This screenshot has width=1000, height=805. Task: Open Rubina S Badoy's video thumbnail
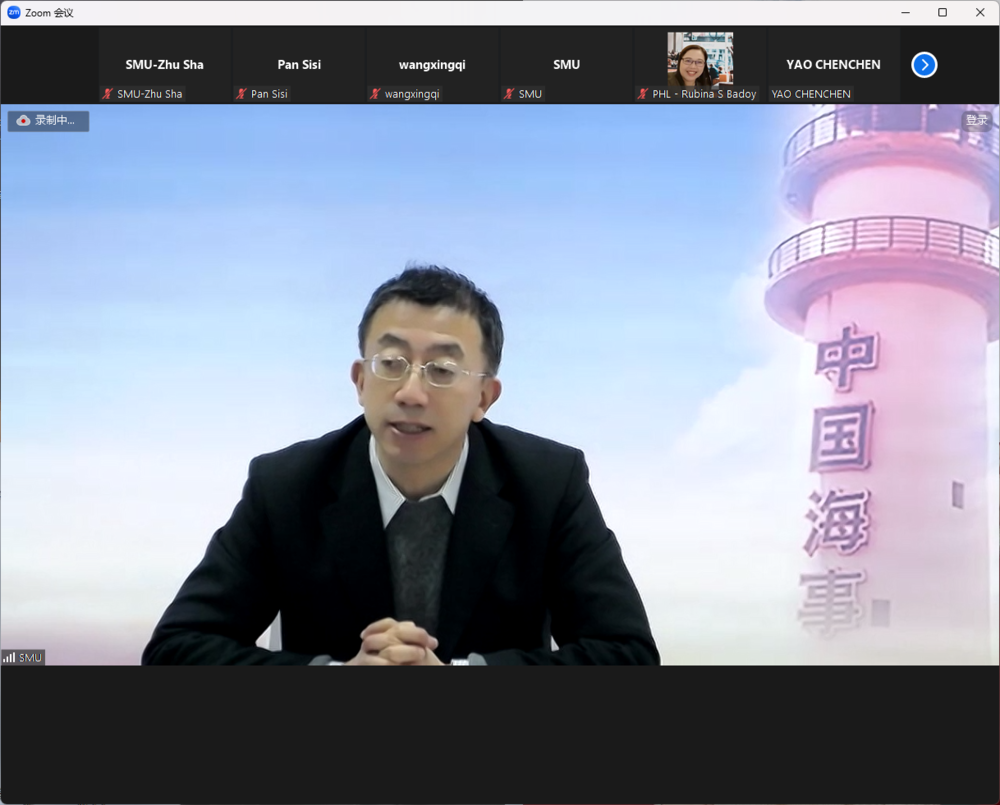click(698, 60)
